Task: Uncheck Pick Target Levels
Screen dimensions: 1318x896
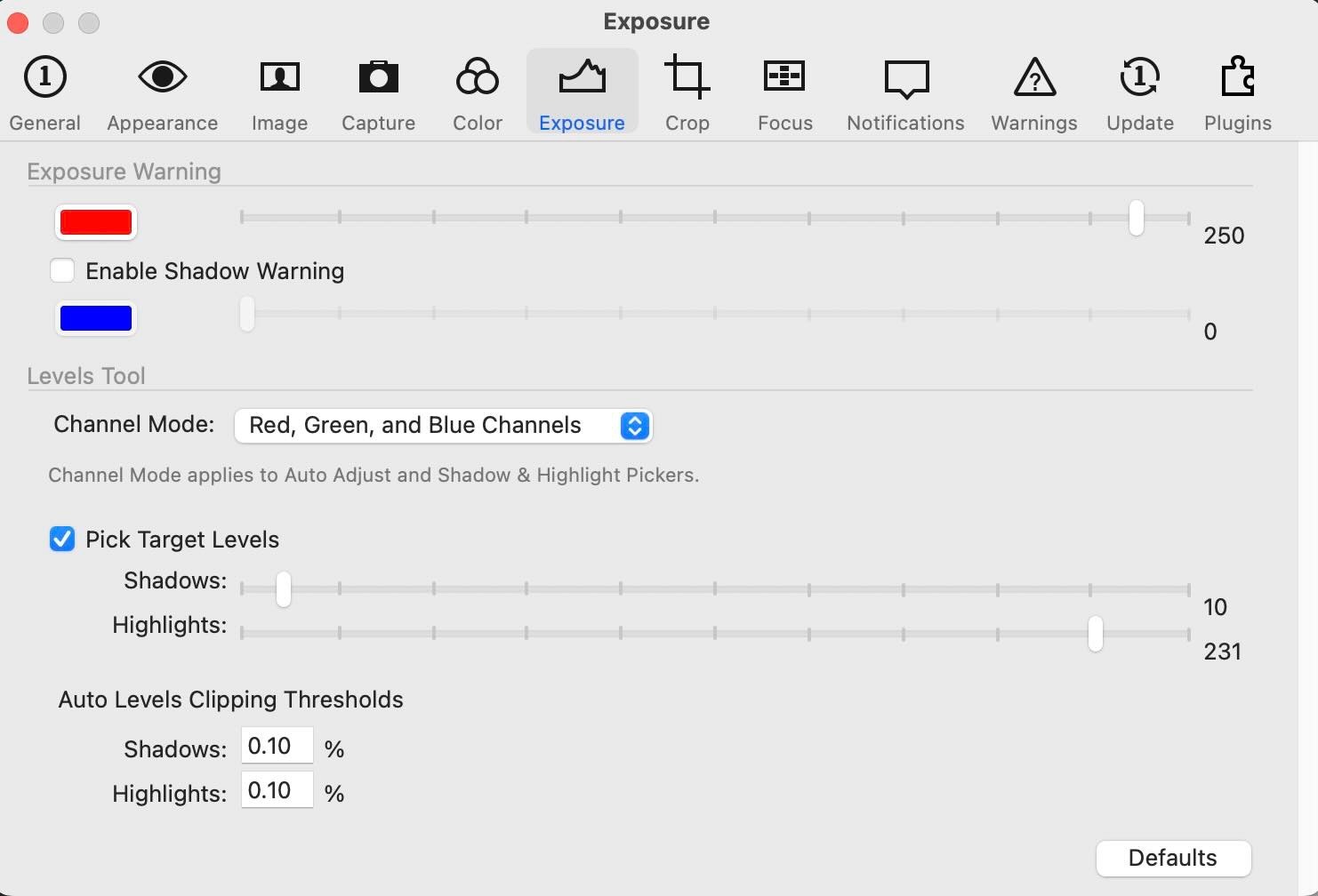Action: [x=62, y=540]
